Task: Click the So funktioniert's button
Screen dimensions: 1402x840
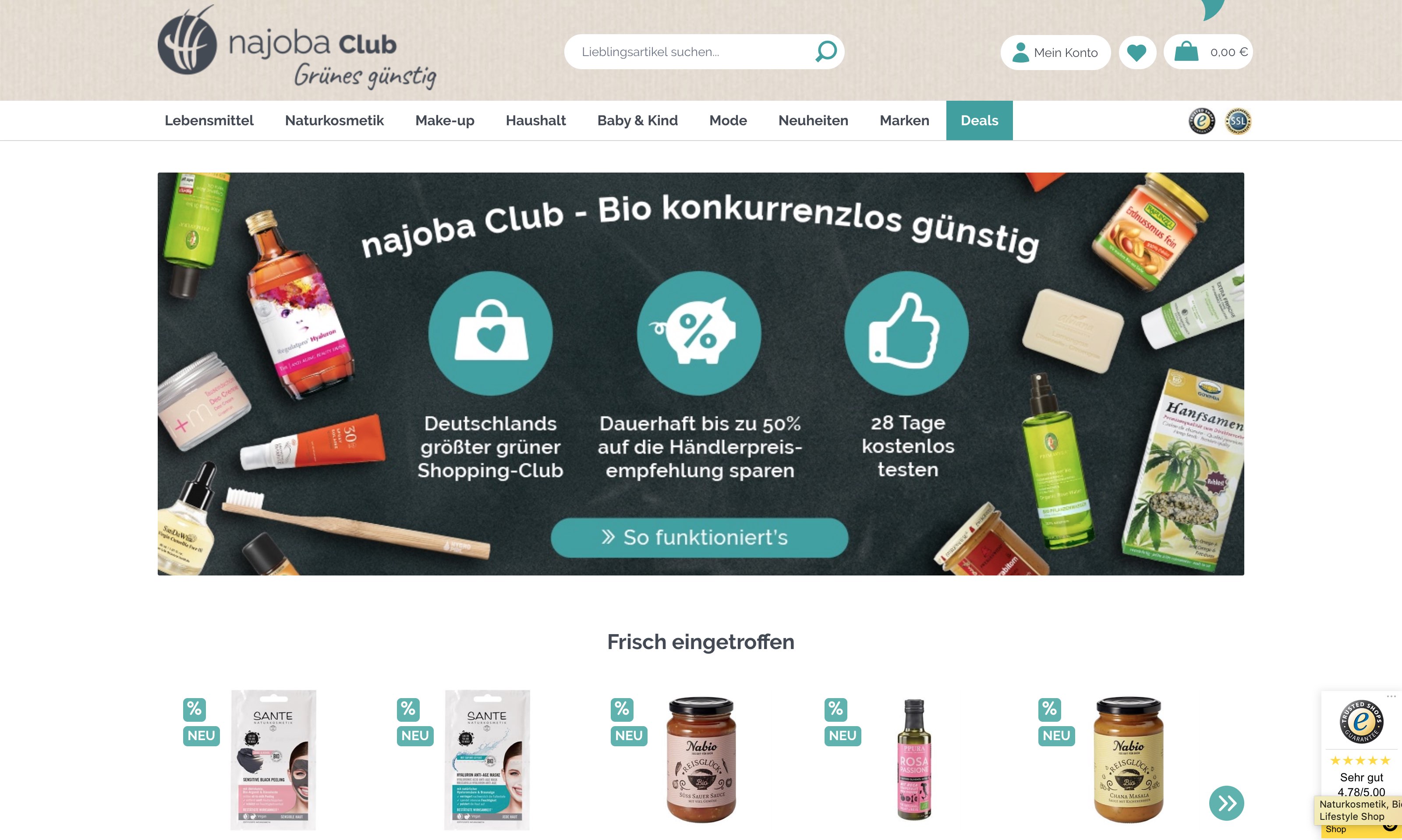Action: pyautogui.click(x=699, y=537)
